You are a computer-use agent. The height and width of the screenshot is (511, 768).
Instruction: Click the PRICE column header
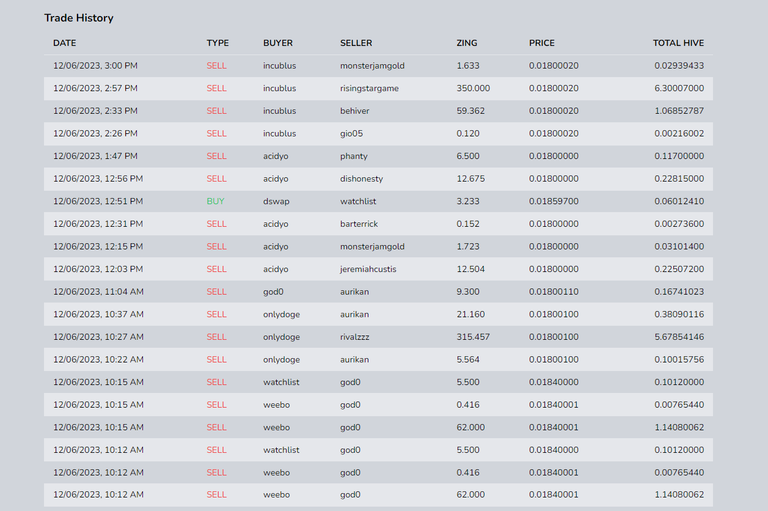(542, 43)
